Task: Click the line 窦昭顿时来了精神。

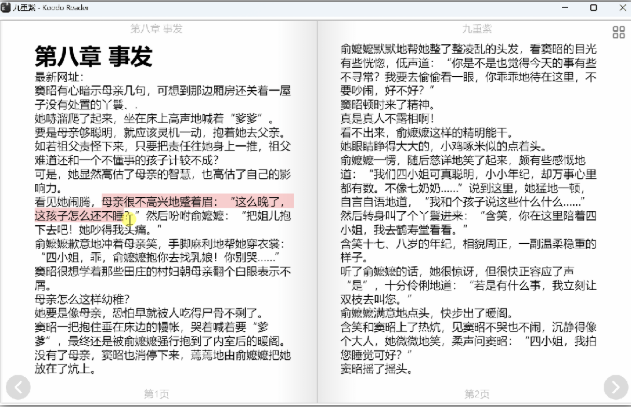Action: click(388, 105)
